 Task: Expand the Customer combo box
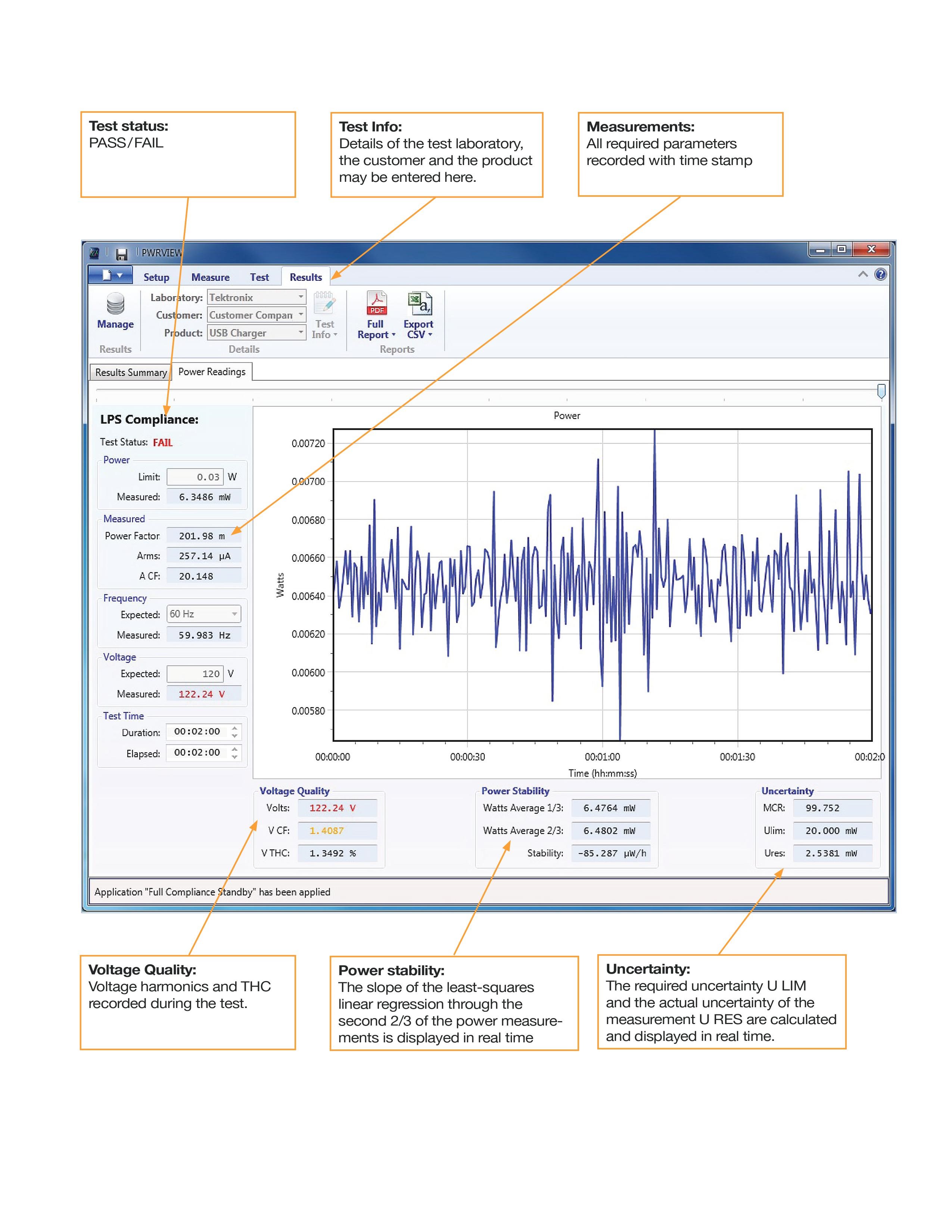click(x=301, y=315)
